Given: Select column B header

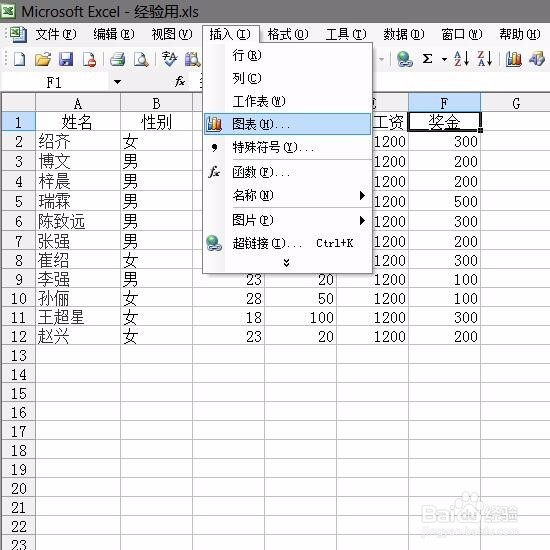Looking at the screenshot, I should (x=156, y=103).
